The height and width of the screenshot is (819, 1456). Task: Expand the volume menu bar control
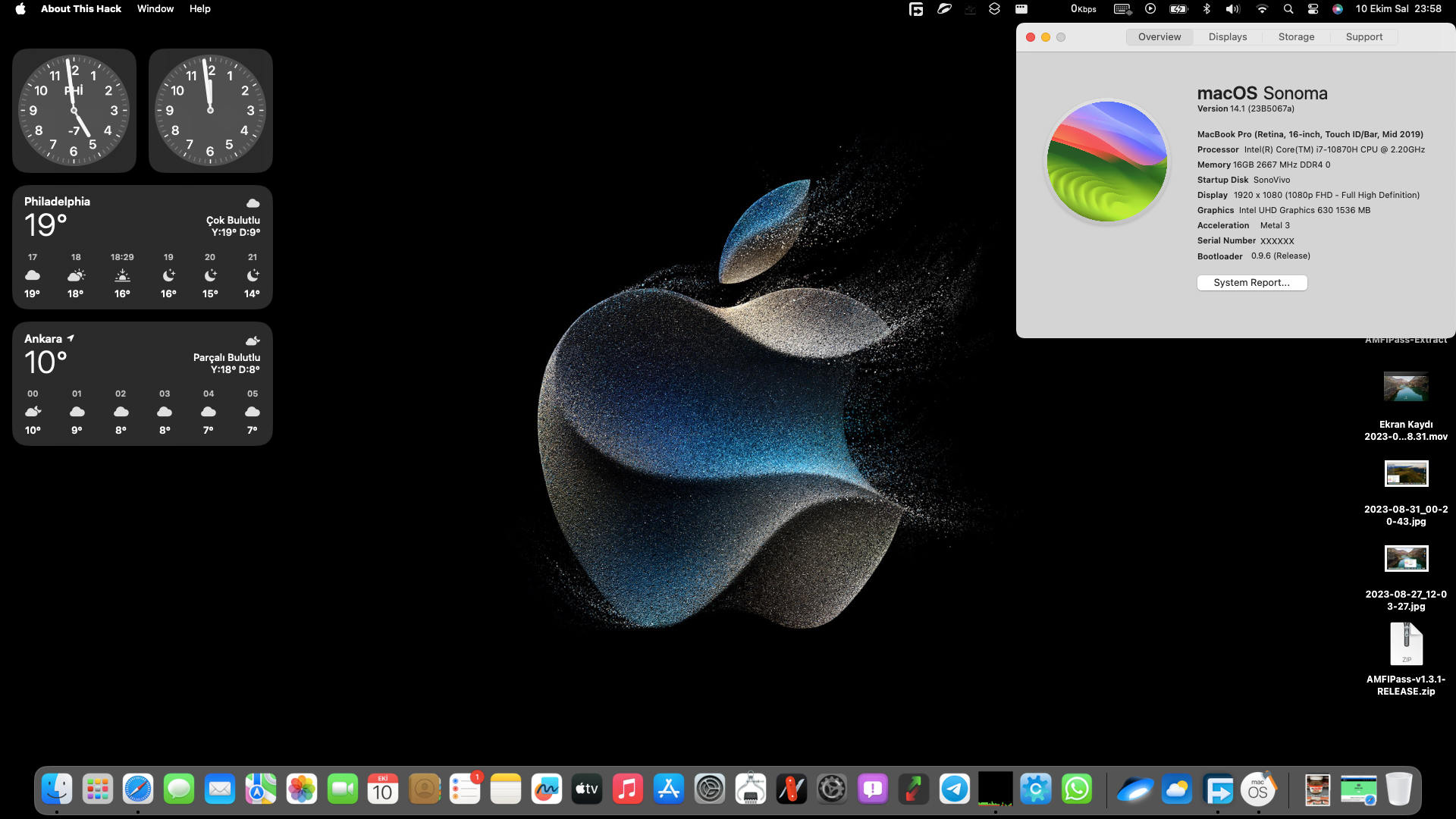[1233, 8]
